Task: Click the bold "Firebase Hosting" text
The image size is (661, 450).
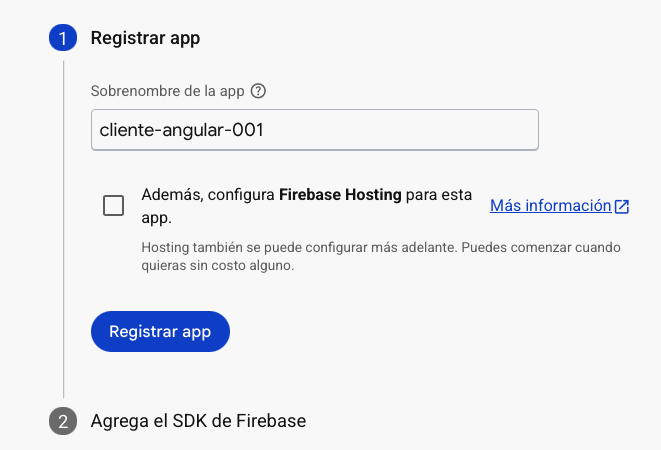Action: [340, 195]
